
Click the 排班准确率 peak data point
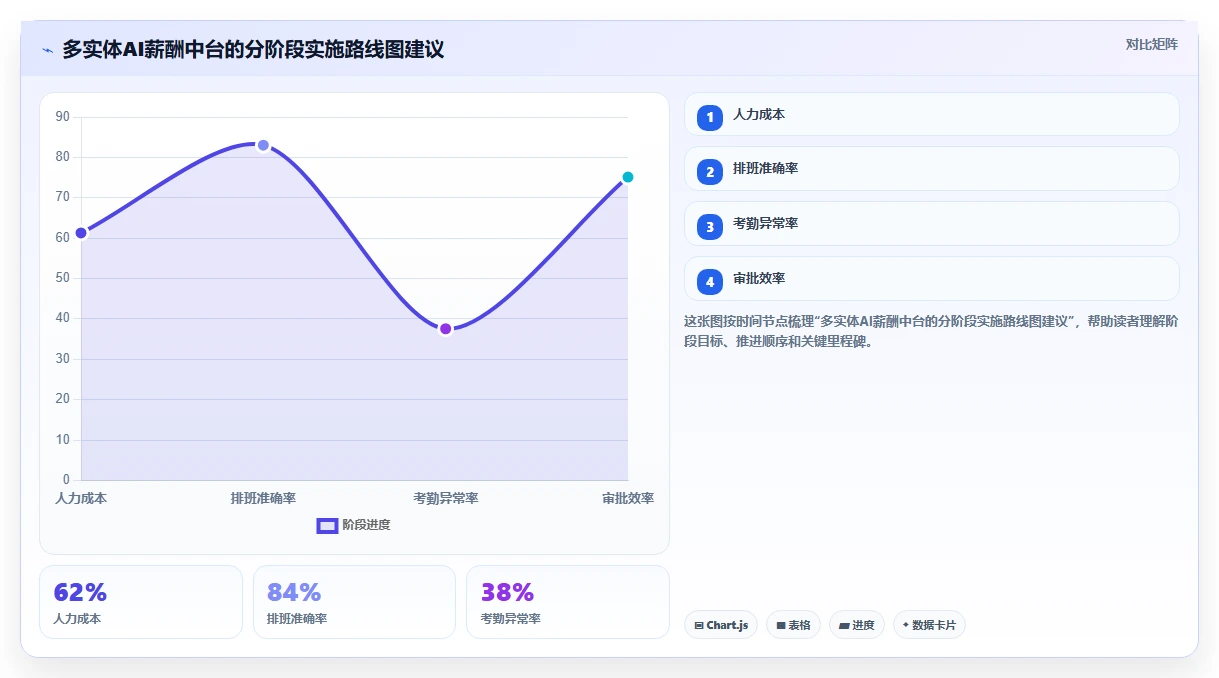263,145
